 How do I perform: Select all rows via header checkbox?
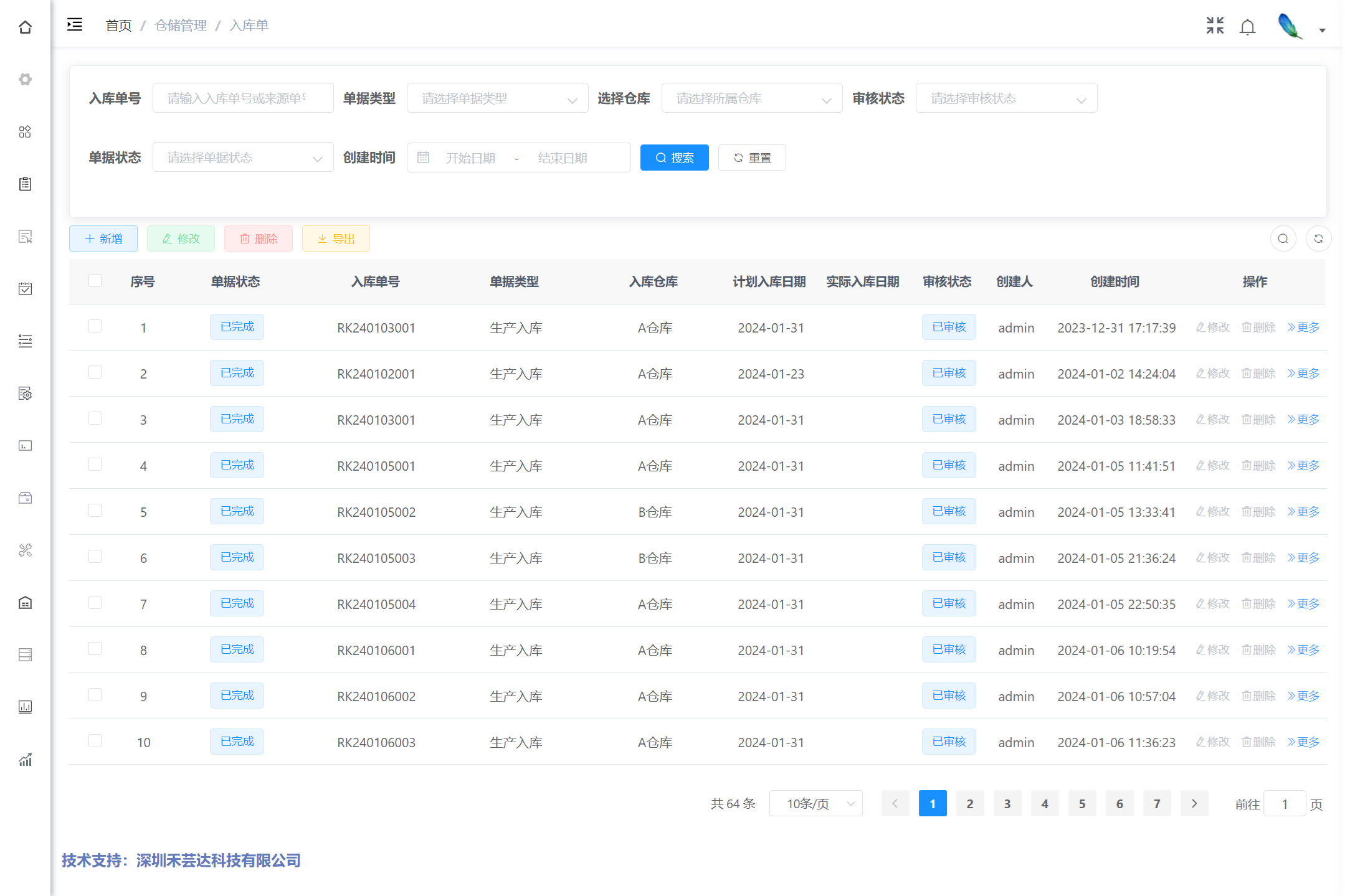(x=95, y=280)
